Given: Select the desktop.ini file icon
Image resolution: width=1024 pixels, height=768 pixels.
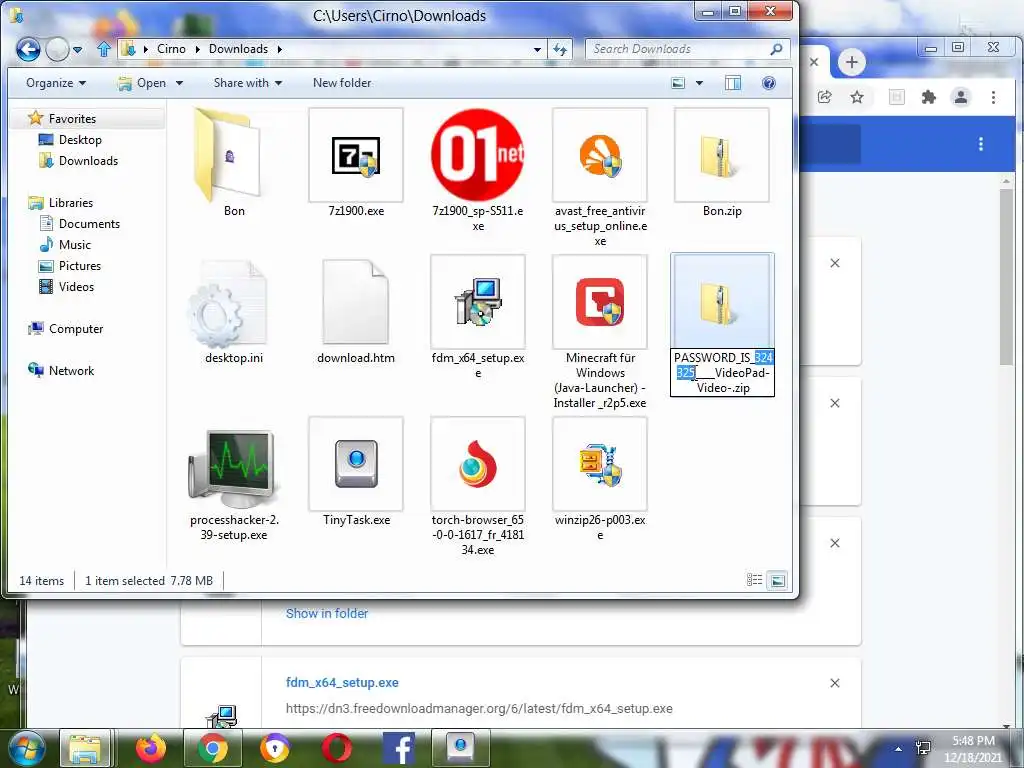Looking at the screenshot, I should point(228,302).
